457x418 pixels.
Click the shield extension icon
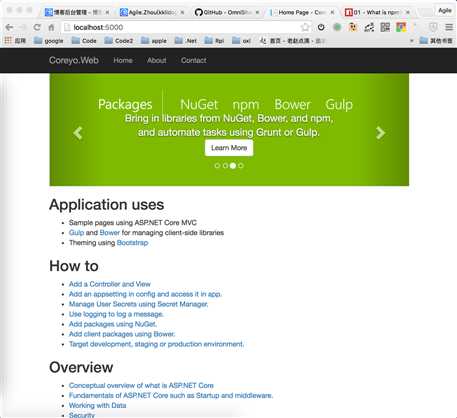point(433,27)
